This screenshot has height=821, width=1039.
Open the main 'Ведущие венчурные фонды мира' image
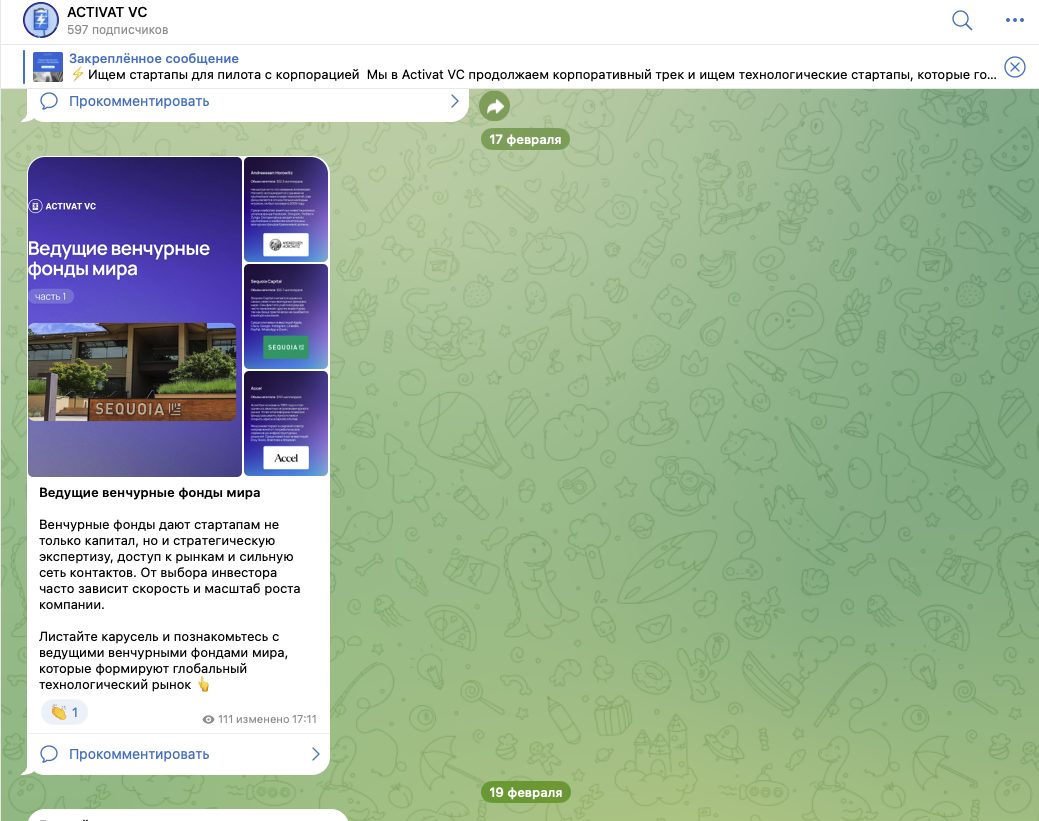pos(135,316)
